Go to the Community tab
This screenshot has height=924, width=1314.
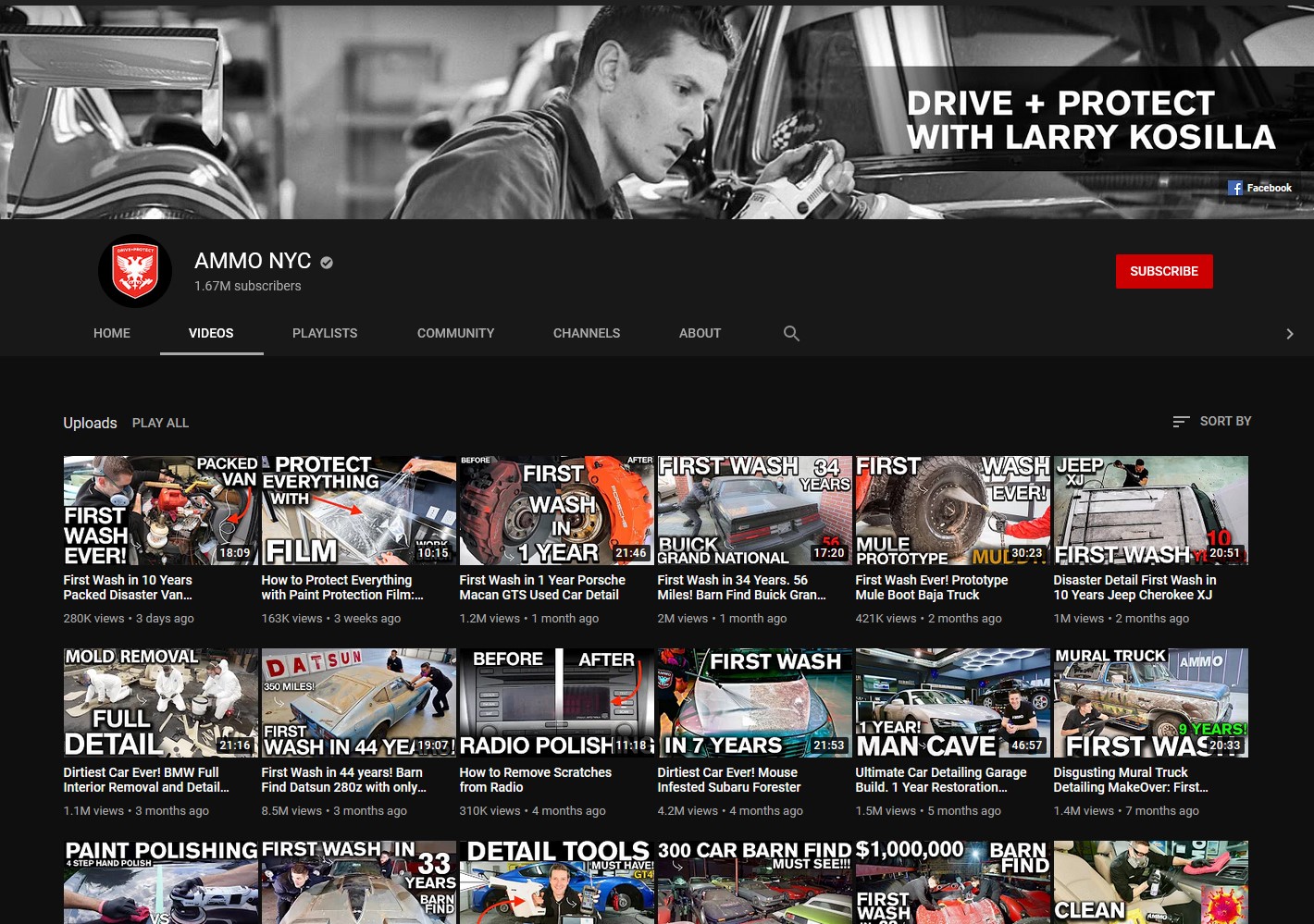click(455, 333)
